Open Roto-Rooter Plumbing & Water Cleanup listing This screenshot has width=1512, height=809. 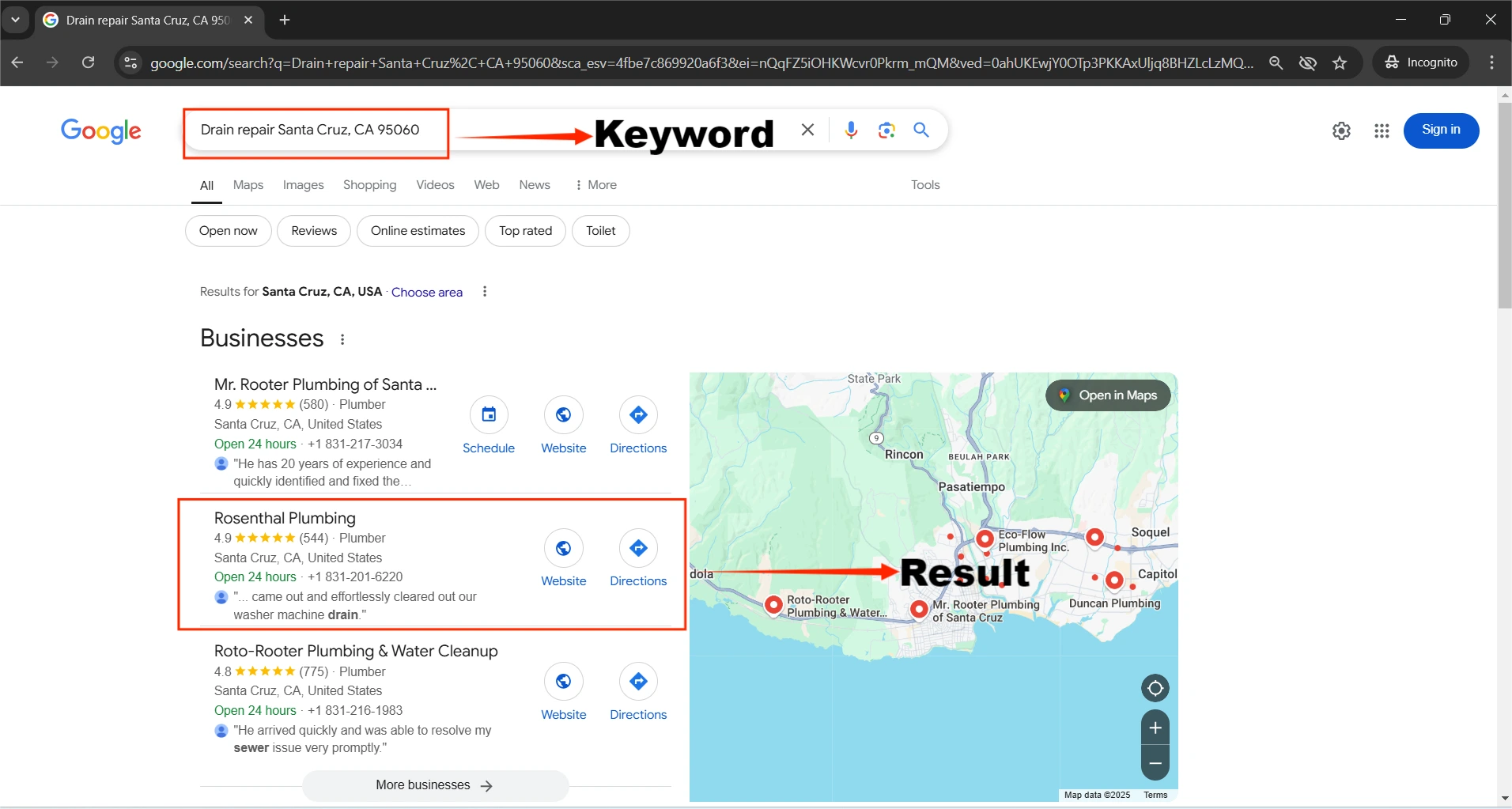pos(356,651)
